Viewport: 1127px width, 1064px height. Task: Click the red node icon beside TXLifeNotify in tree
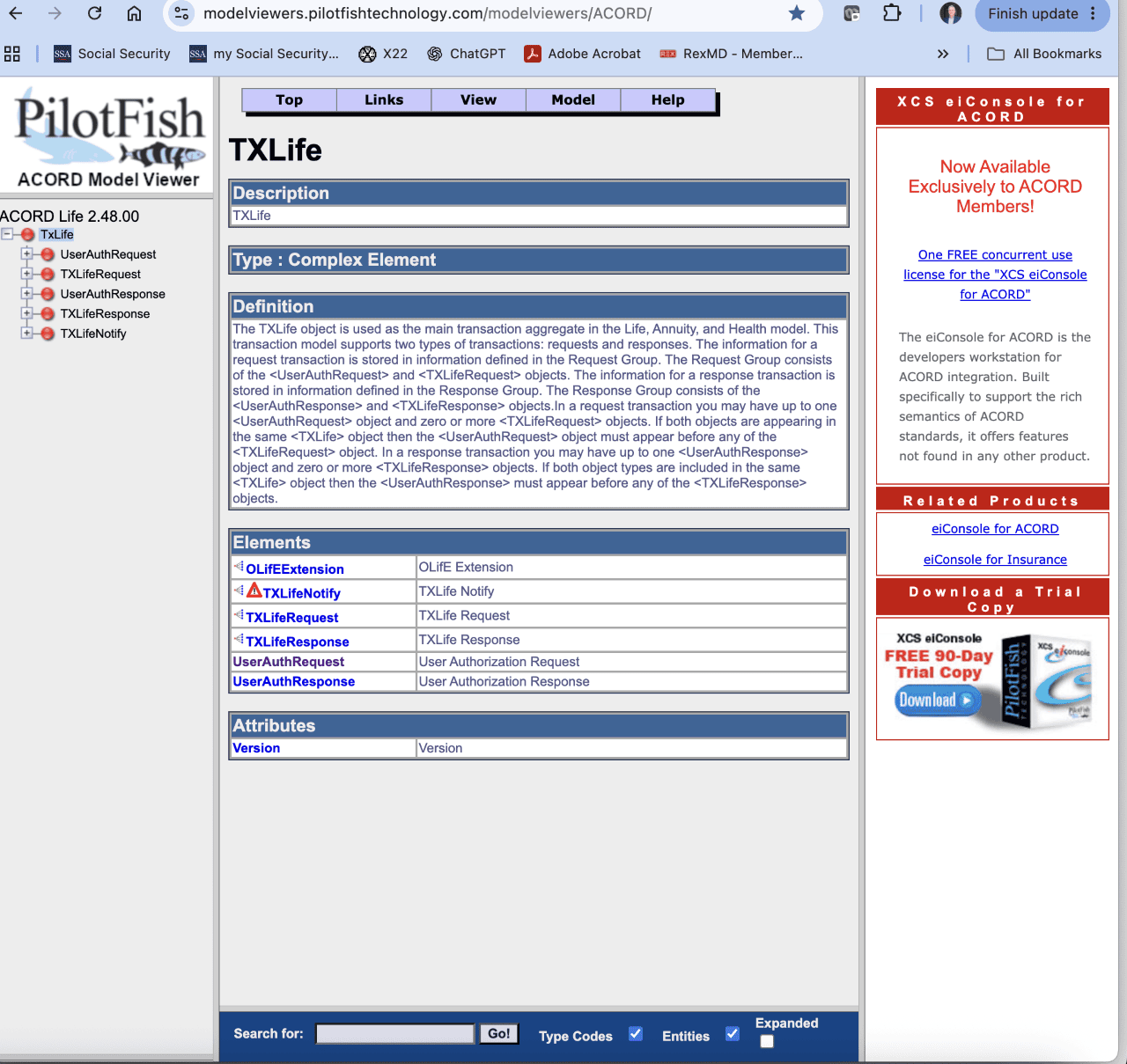coord(48,334)
